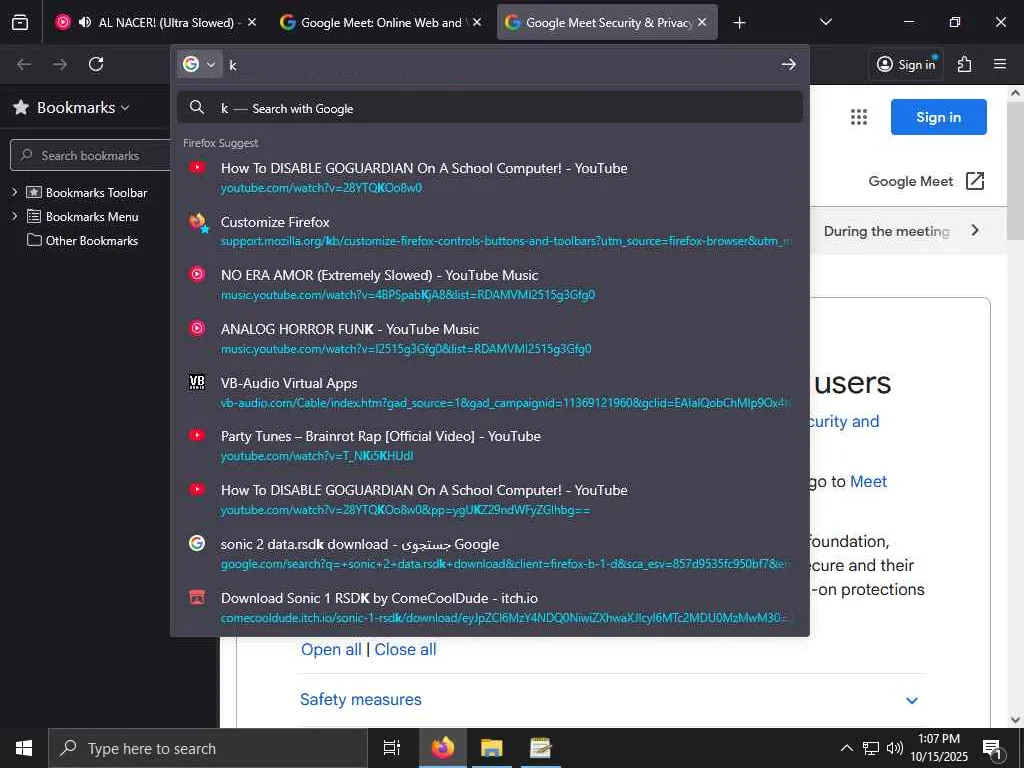Click VB-Audio favicon in suggestions

point(197,382)
